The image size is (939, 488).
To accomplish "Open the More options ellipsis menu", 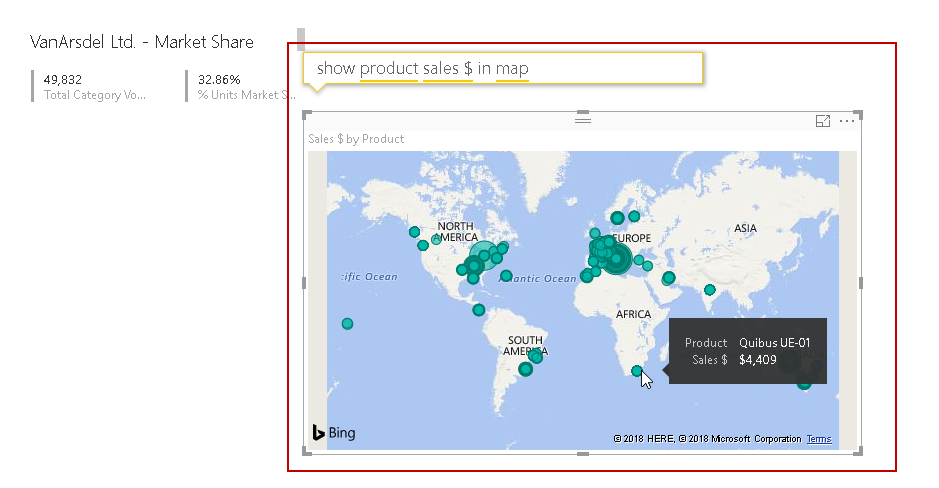I will (x=847, y=121).
